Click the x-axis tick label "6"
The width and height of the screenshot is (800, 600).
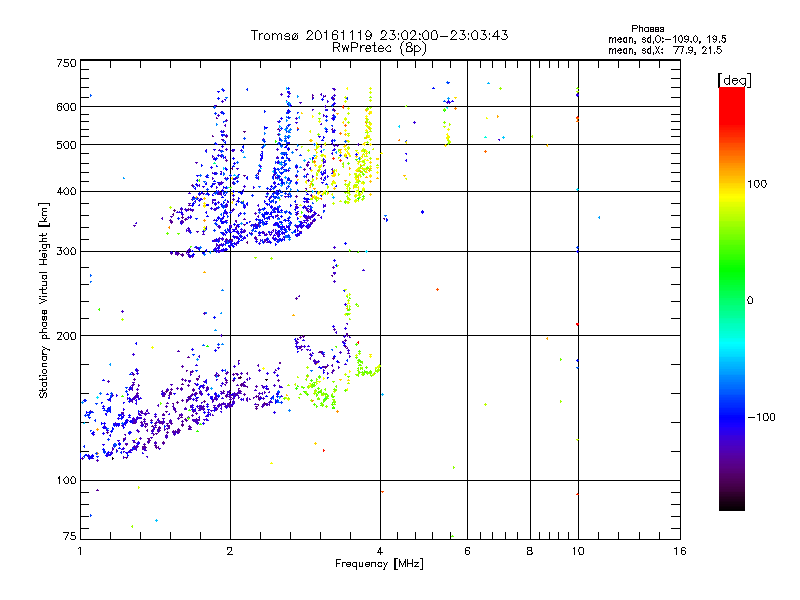pyautogui.click(x=467, y=551)
